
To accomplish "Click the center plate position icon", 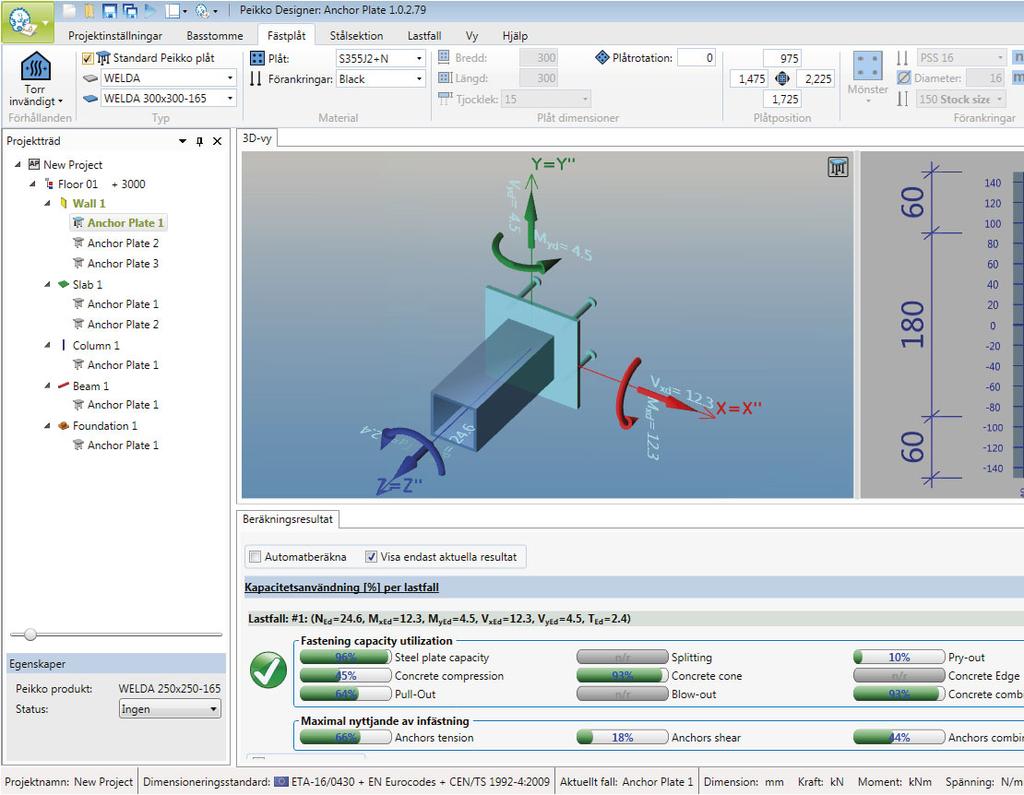I will [782, 79].
